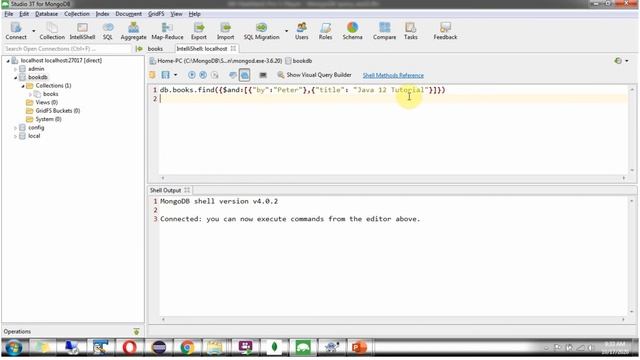This screenshot has width=640, height=360.
Task: Click the greyed third run icon in shell toolbar
Action: click(x=215, y=75)
